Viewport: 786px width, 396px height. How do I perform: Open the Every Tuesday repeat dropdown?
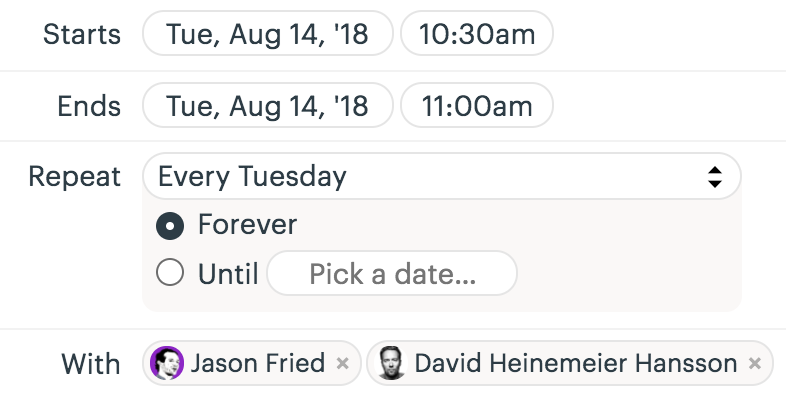click(x=442, y=176)
